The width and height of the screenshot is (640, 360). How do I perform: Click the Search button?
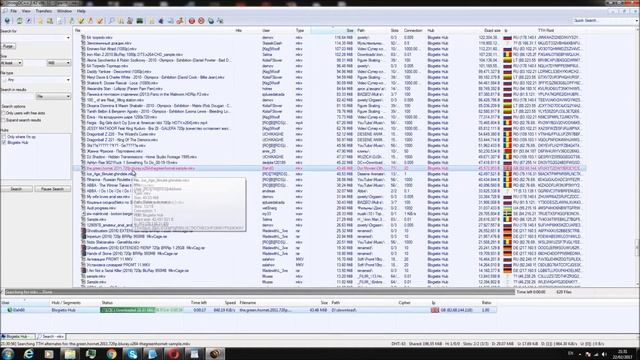(16, 189)
